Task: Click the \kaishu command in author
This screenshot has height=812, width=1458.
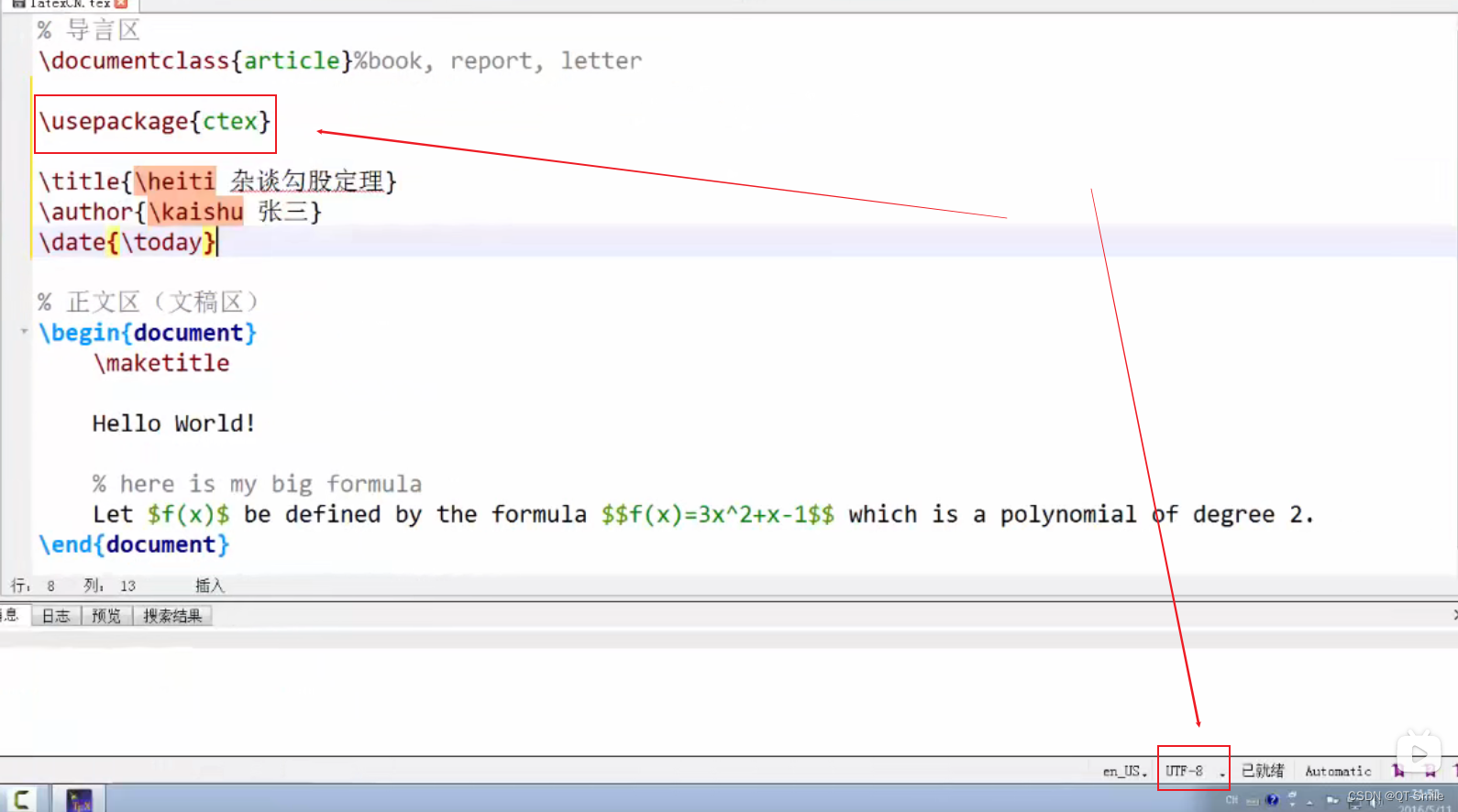Action: pos(196,212)
